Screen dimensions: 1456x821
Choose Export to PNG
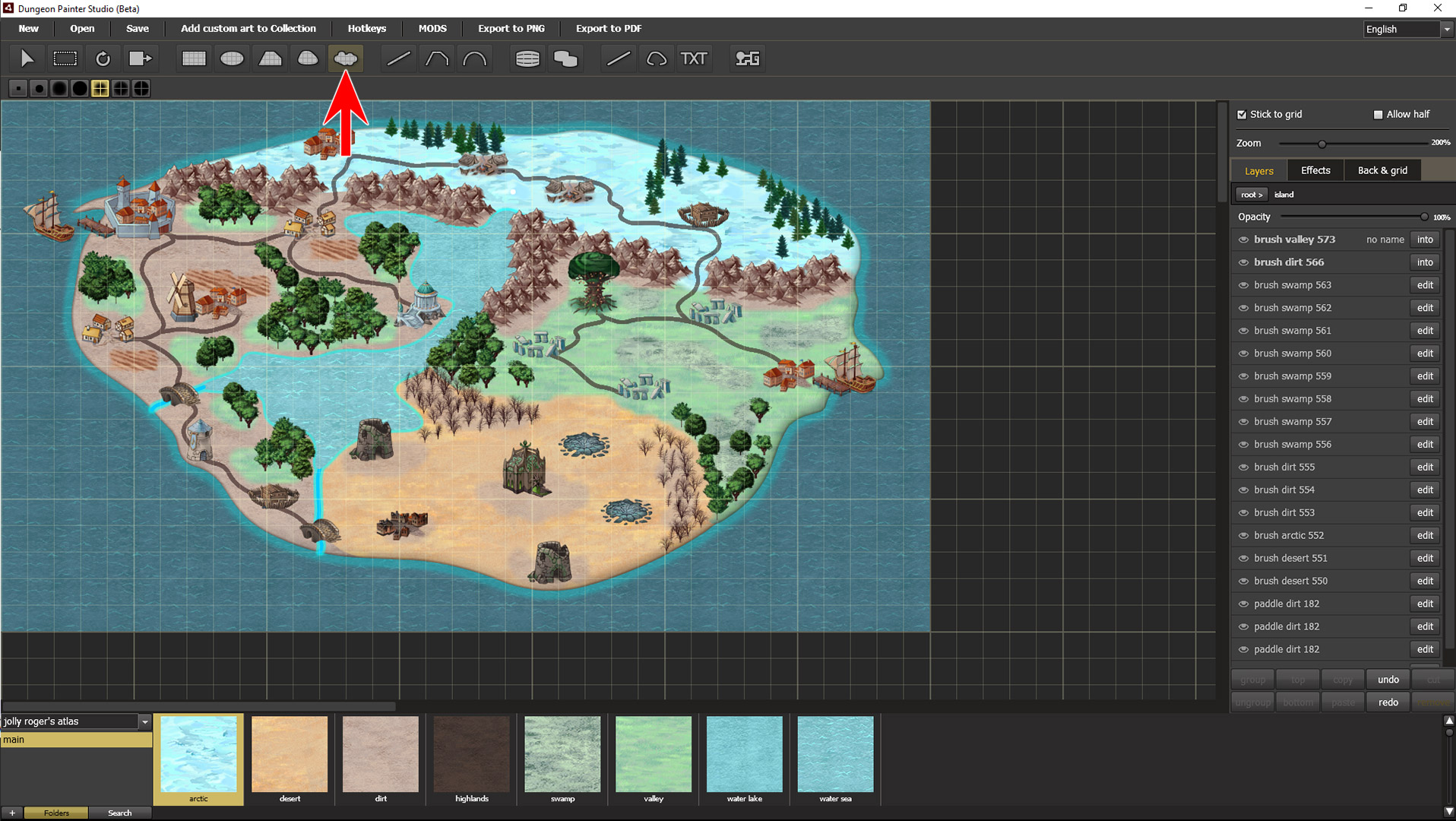coord(511,29)
